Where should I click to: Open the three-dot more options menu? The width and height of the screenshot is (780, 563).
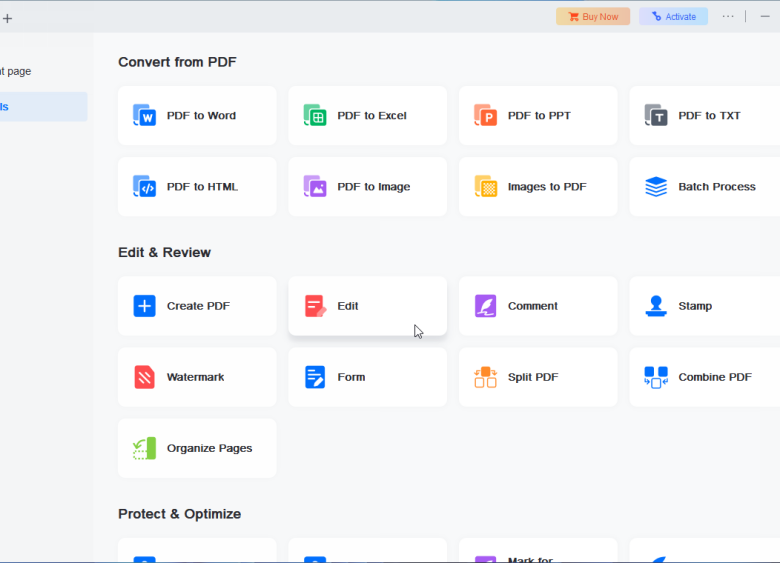coord(728,17)
